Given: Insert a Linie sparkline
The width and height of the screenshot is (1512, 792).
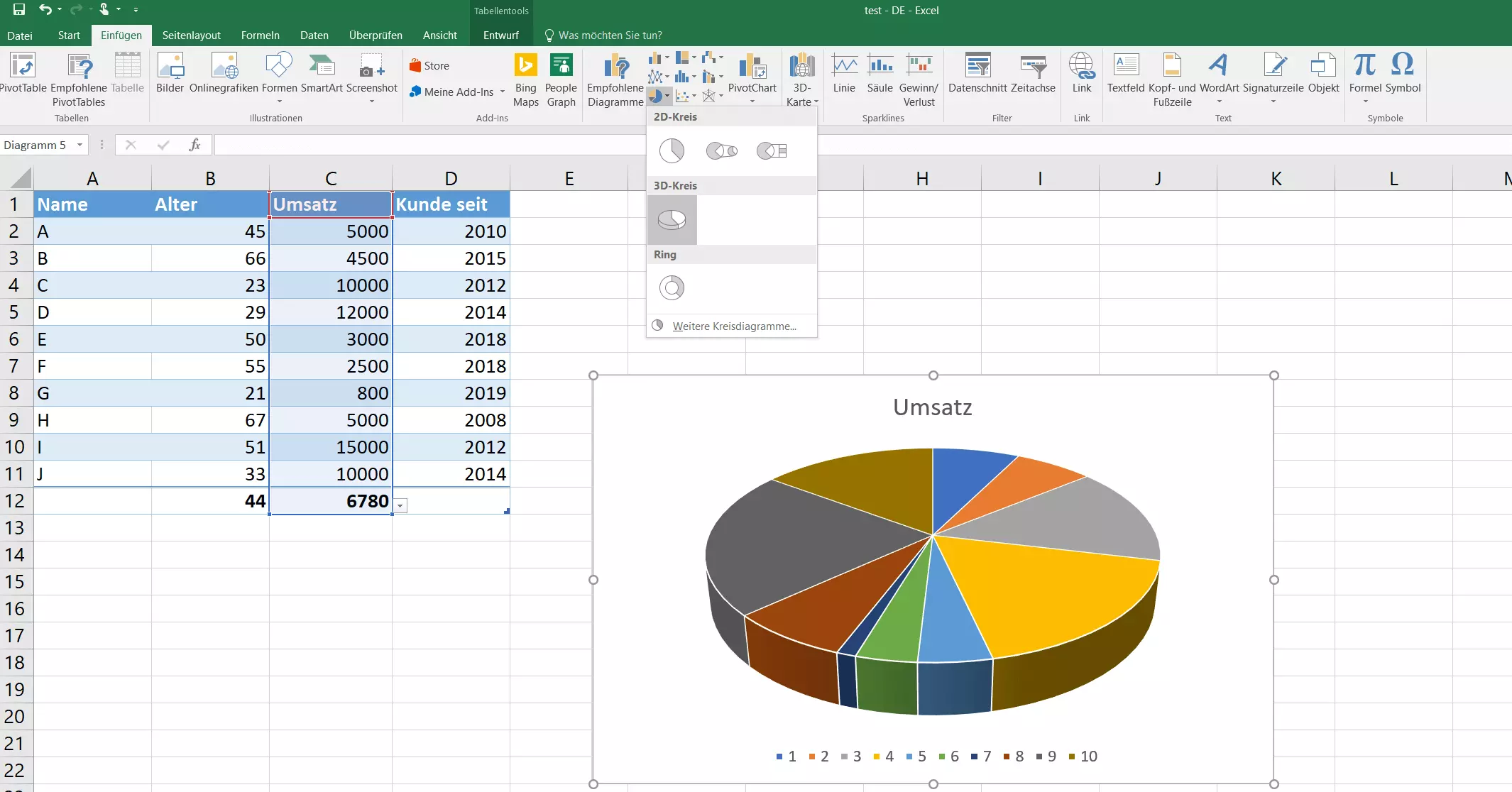Looking at the screenshot, I should pos(844,73).
